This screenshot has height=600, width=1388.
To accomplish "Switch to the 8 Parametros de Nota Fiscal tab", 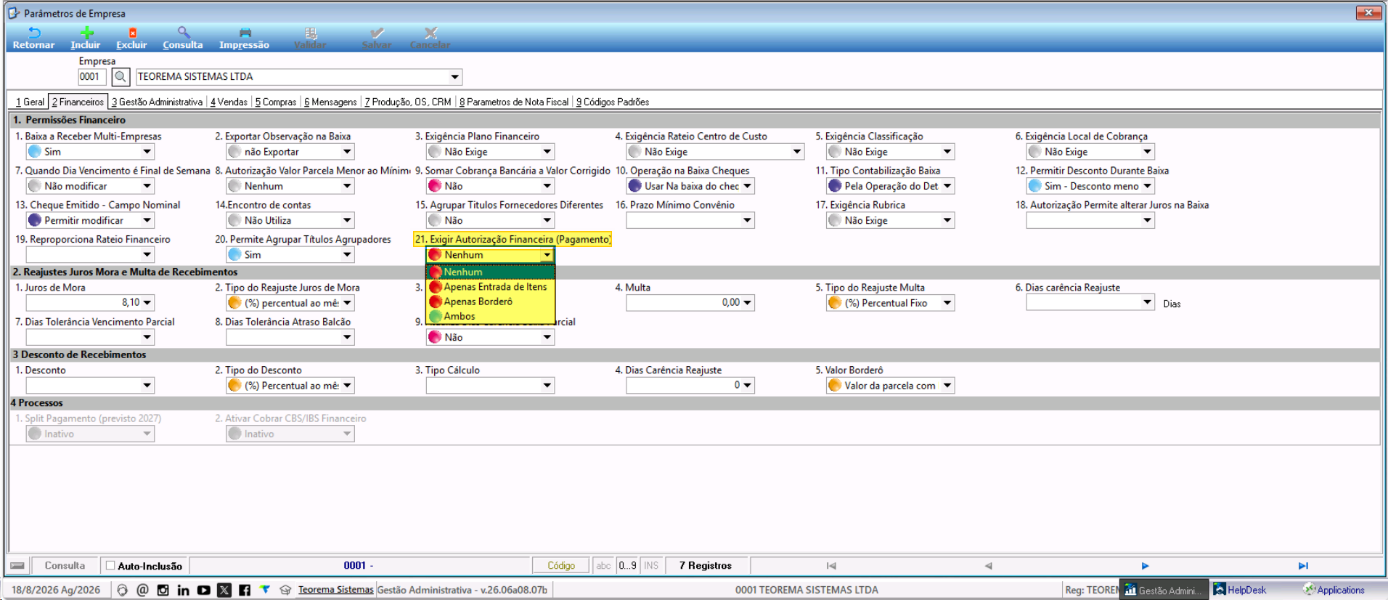I will click(514, 102).
